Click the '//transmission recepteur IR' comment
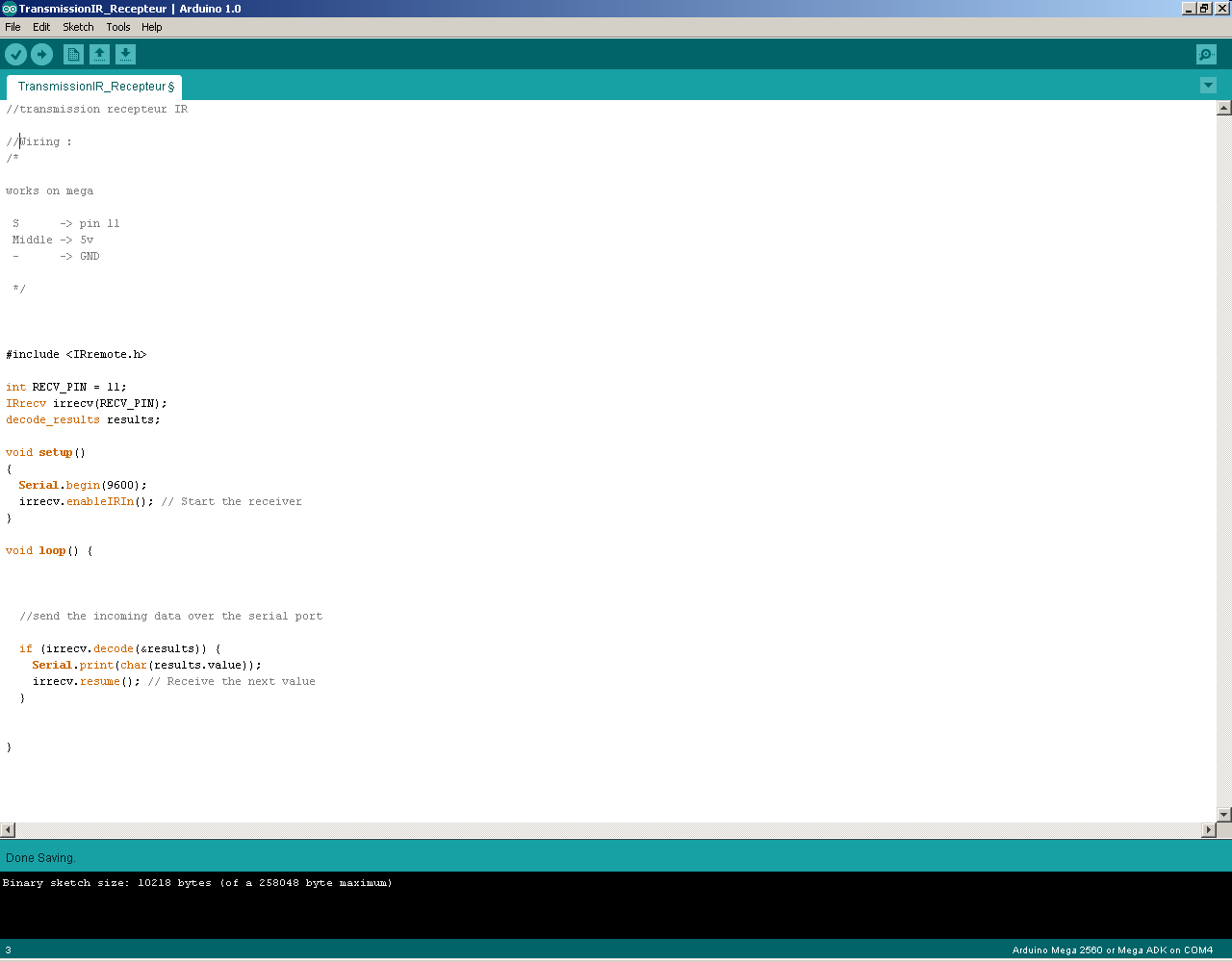The image size is (1232, 962). [x=96, y=109]
